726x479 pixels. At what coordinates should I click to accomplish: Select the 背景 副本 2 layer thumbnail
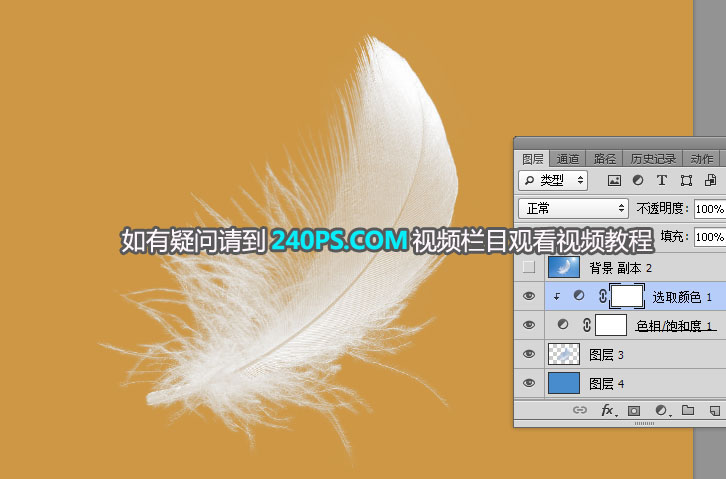(564, 267)
